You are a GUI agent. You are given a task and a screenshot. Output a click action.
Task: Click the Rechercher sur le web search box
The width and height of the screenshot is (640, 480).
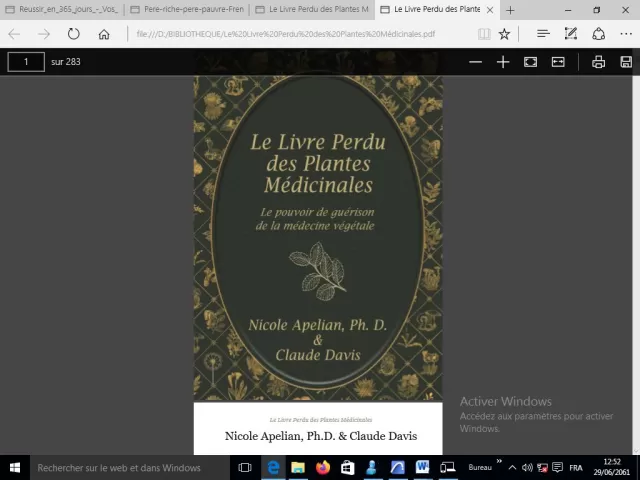[130, 467]
